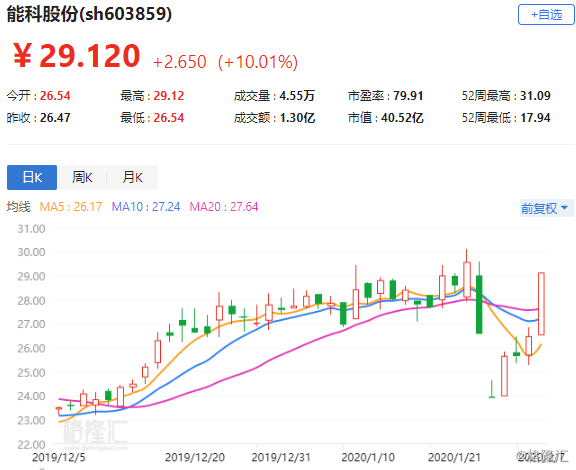Click the 52周最高 value 31.09

tap(535, 96)
